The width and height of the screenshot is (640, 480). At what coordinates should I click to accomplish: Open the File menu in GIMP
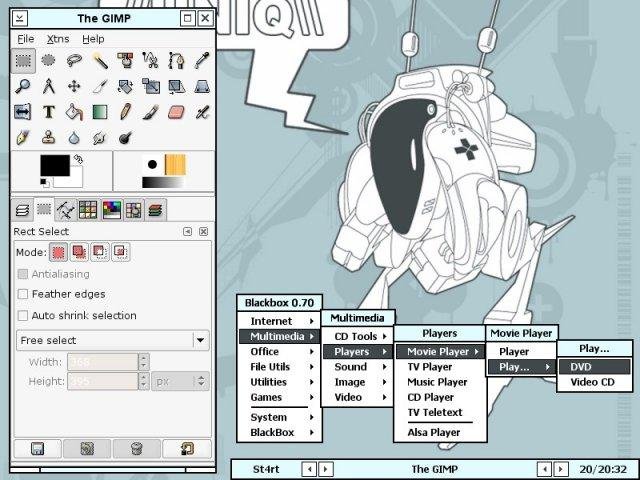point(26,39)
